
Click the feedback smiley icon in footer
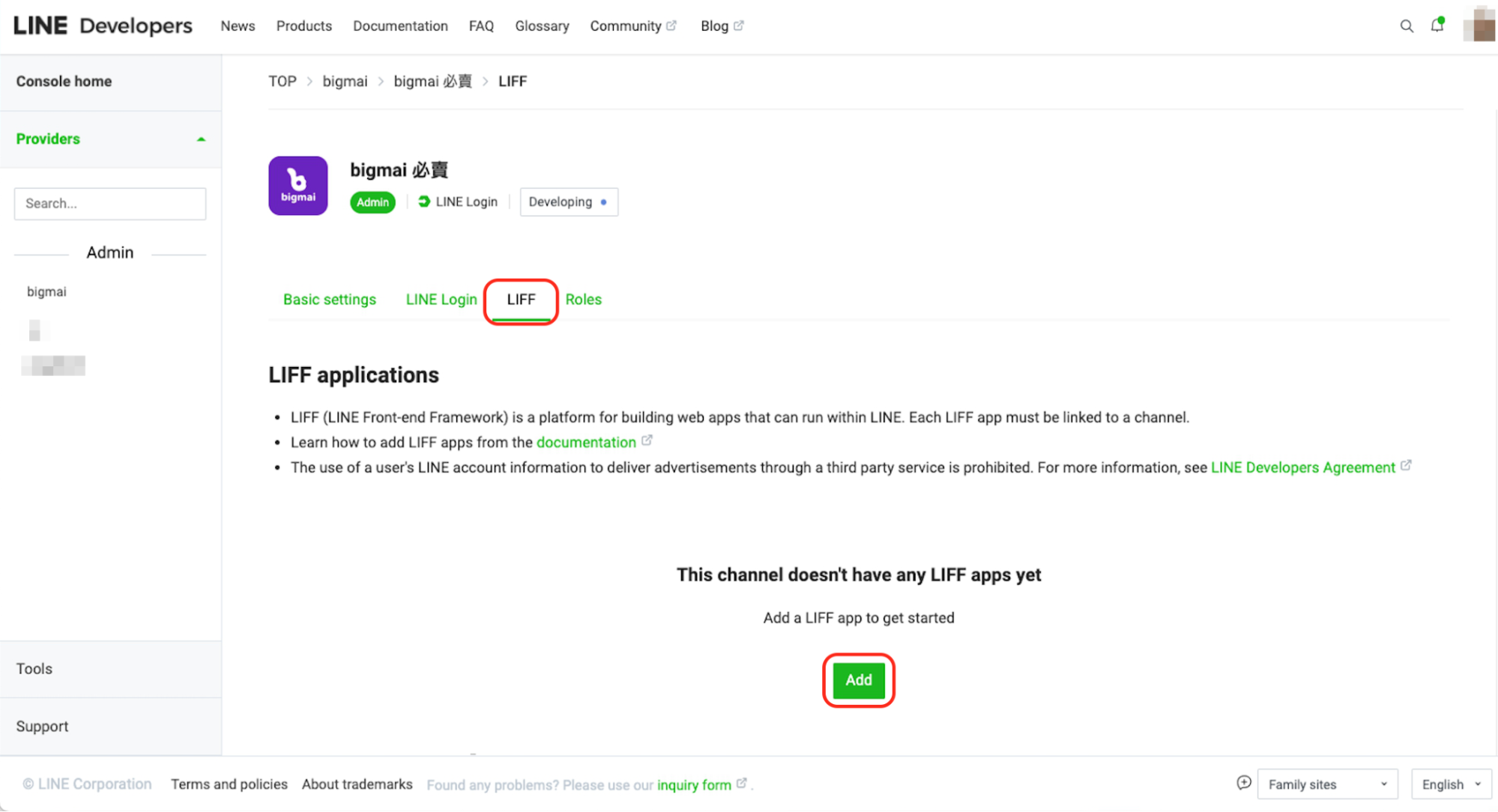point(1244,783)
